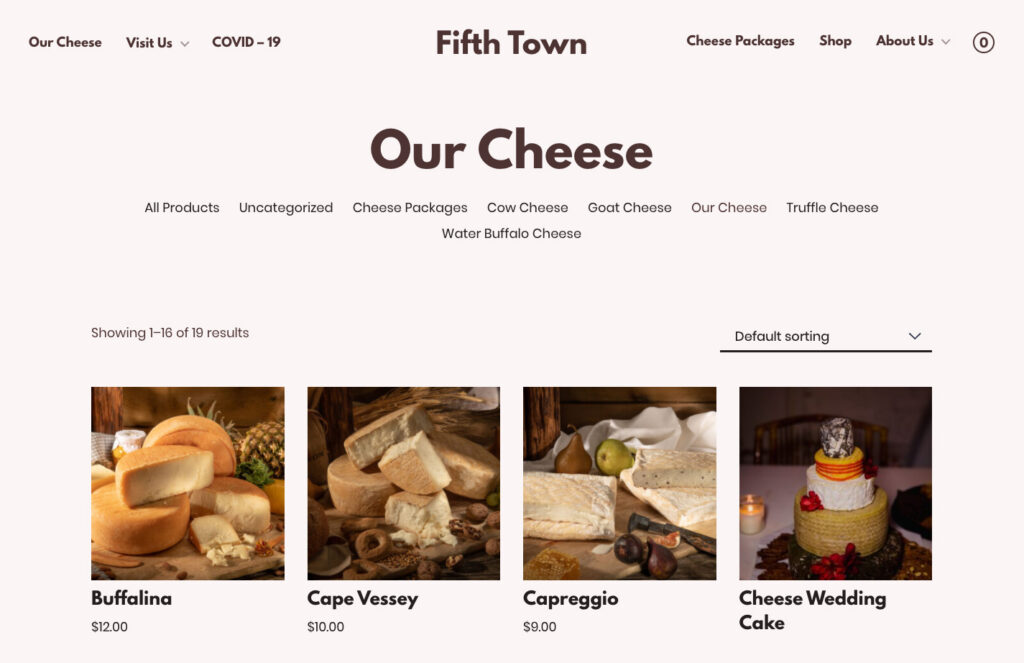
Task: Open the shopping cart icon showing 0
Action: coord(983,42)
